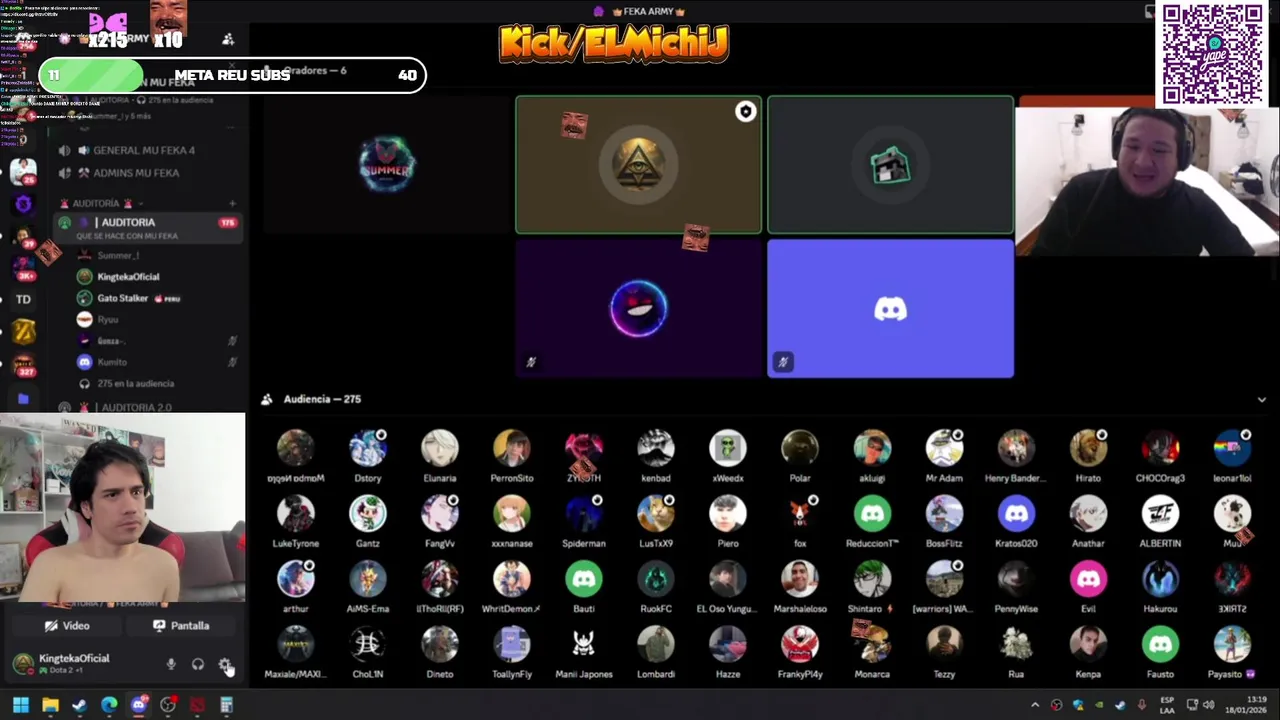Select KingtekaOficial in channel speaker list
The width and height of the screenshot is (1280, 720).
click(x=128, y=277)
